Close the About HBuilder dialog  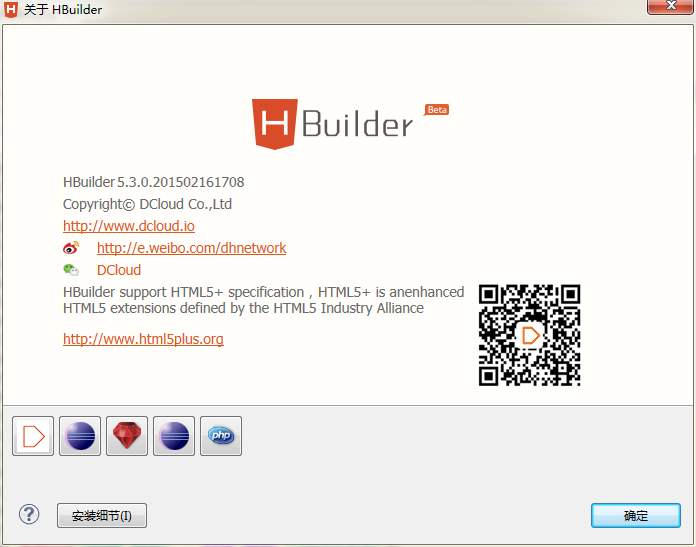click(670, 6)
